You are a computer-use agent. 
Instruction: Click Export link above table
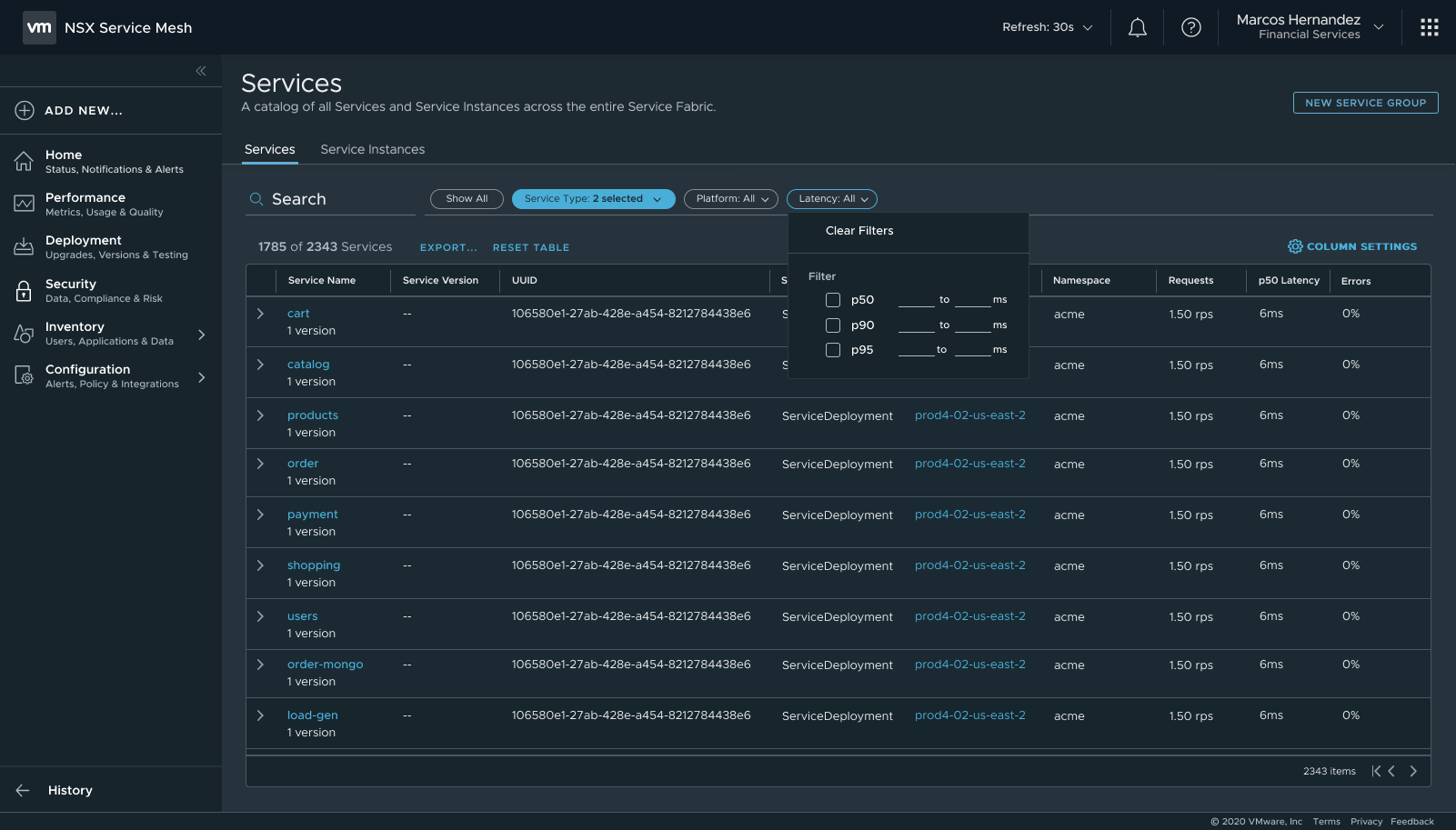[448, 247]
